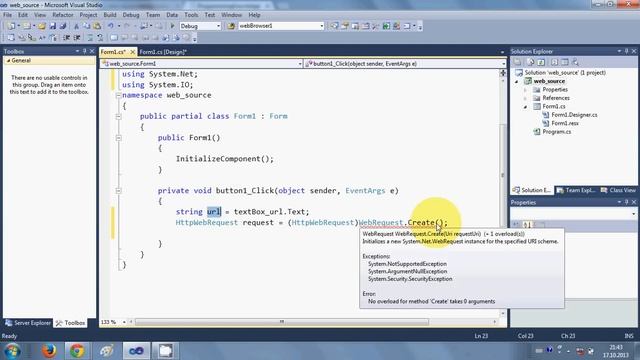Open the web_source.Form1 class dropdown
The width and height of the screenshot is (640, 360).
point(300,64)
